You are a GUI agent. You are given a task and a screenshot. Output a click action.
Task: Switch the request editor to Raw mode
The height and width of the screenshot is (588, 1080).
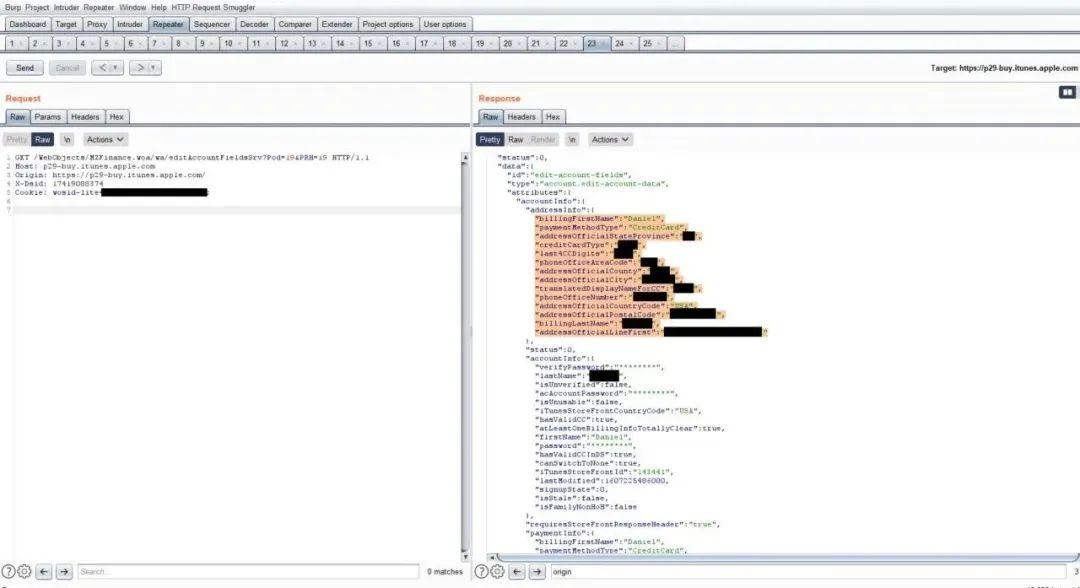point(42,139)
